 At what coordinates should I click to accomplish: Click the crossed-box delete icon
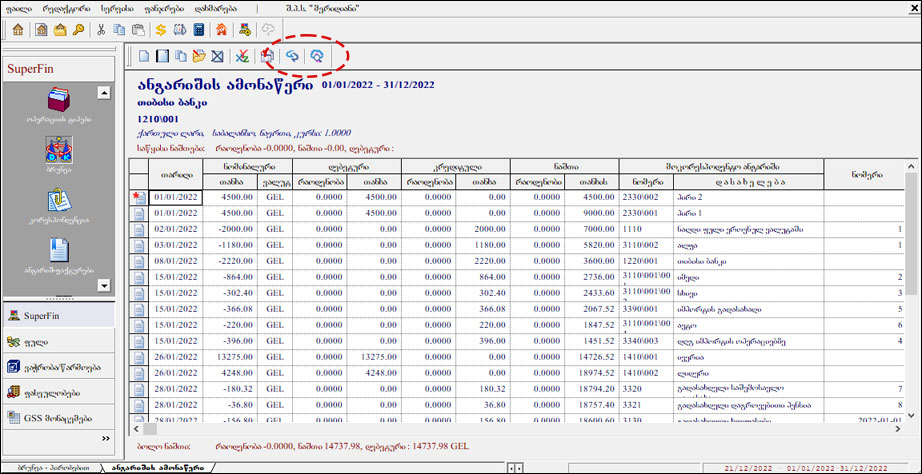pos(218,56)
